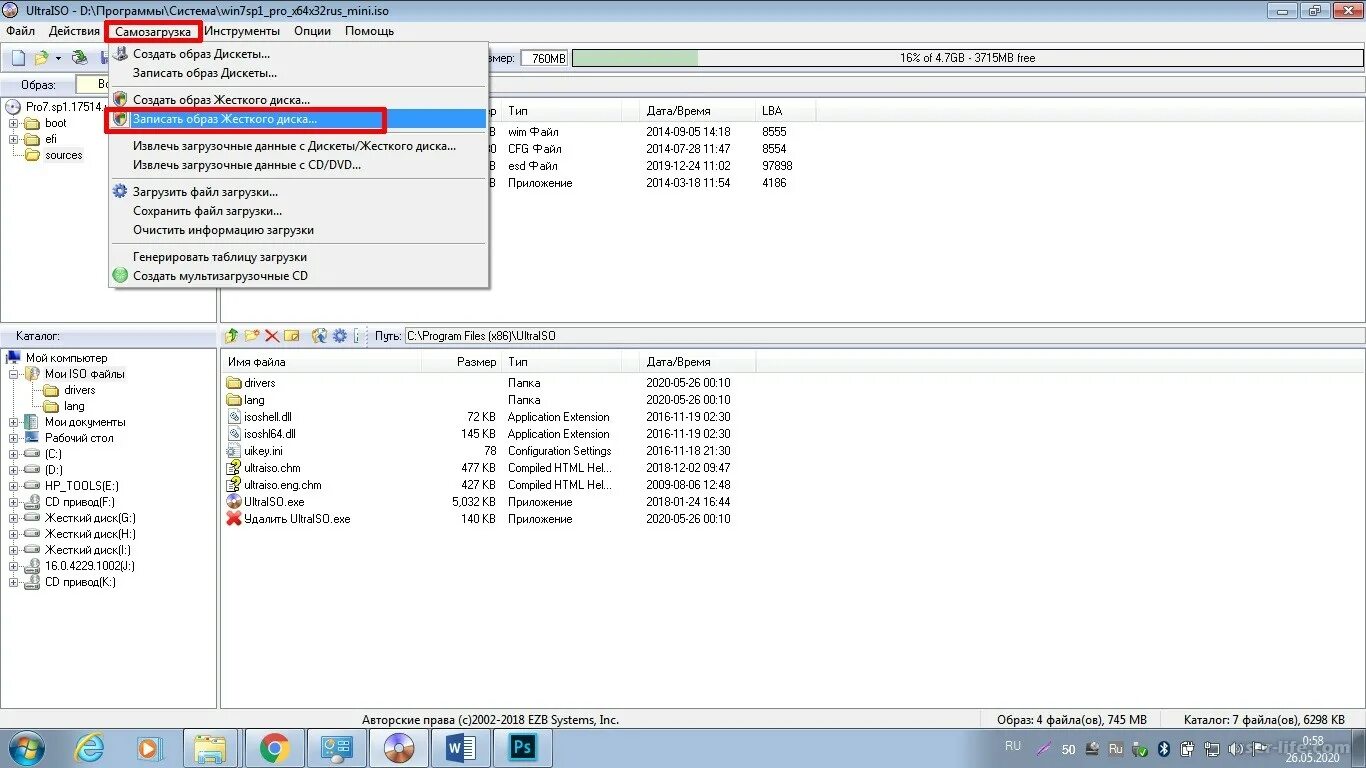Open Photoshop from the taskbar
Viewport: 1366px width, 768px height.
point(524,748)
